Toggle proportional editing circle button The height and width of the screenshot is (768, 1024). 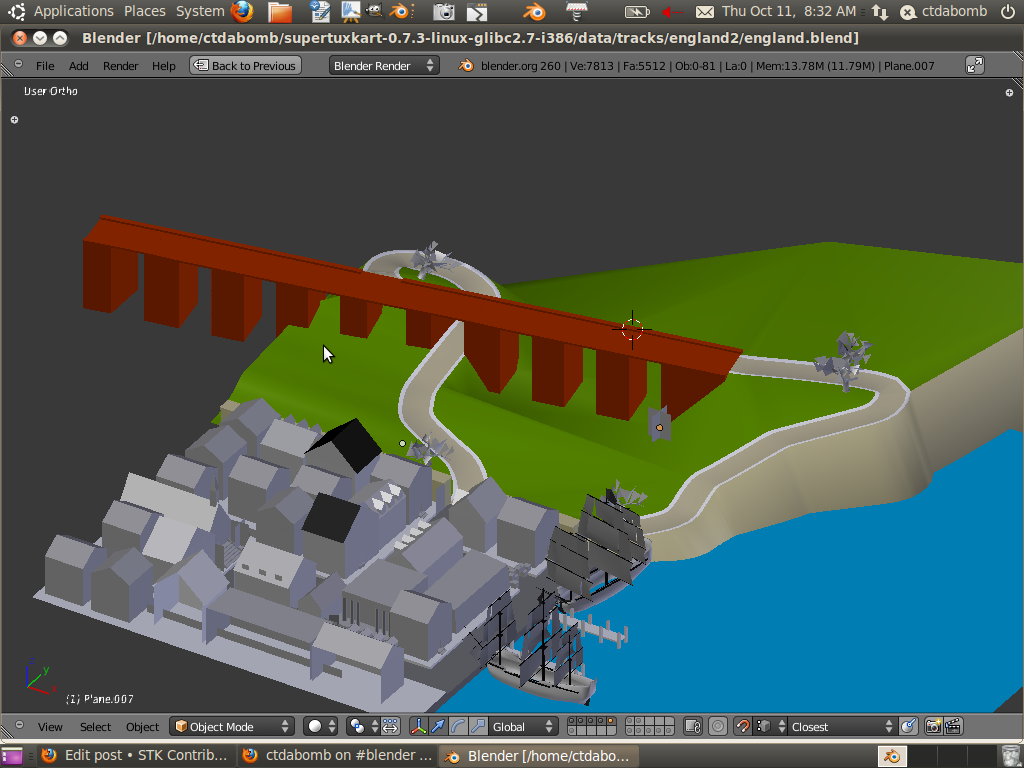[x=718, y=727]
